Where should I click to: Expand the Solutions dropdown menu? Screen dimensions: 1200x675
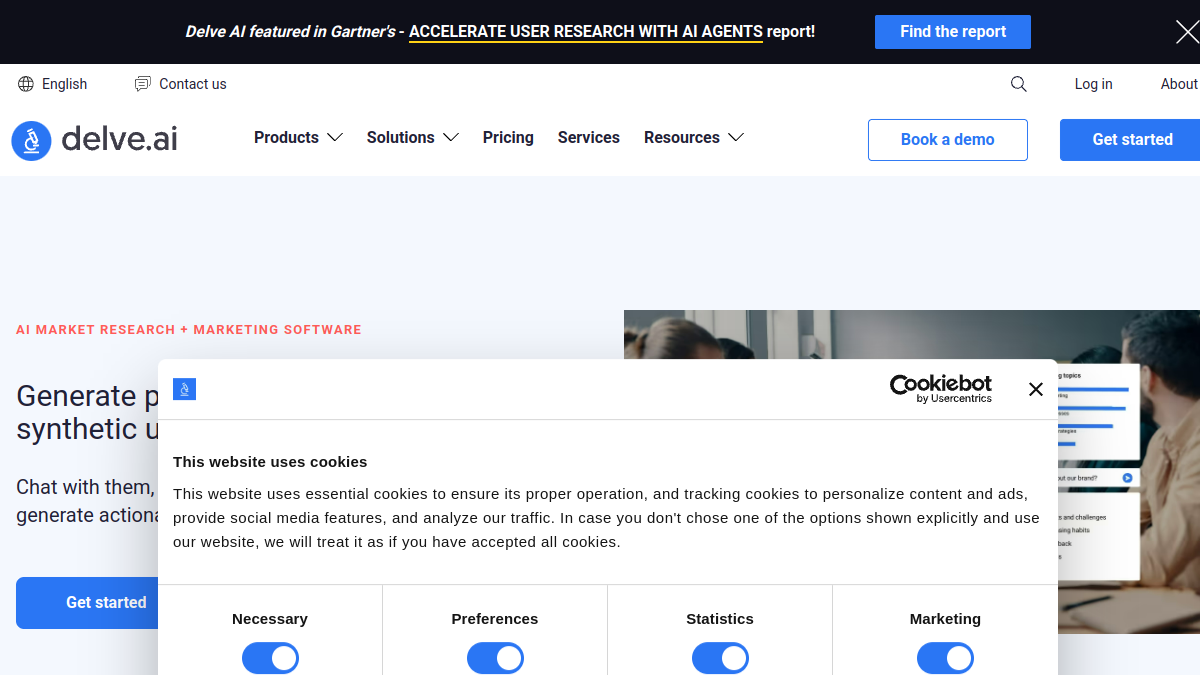click(x=412, y=137)
